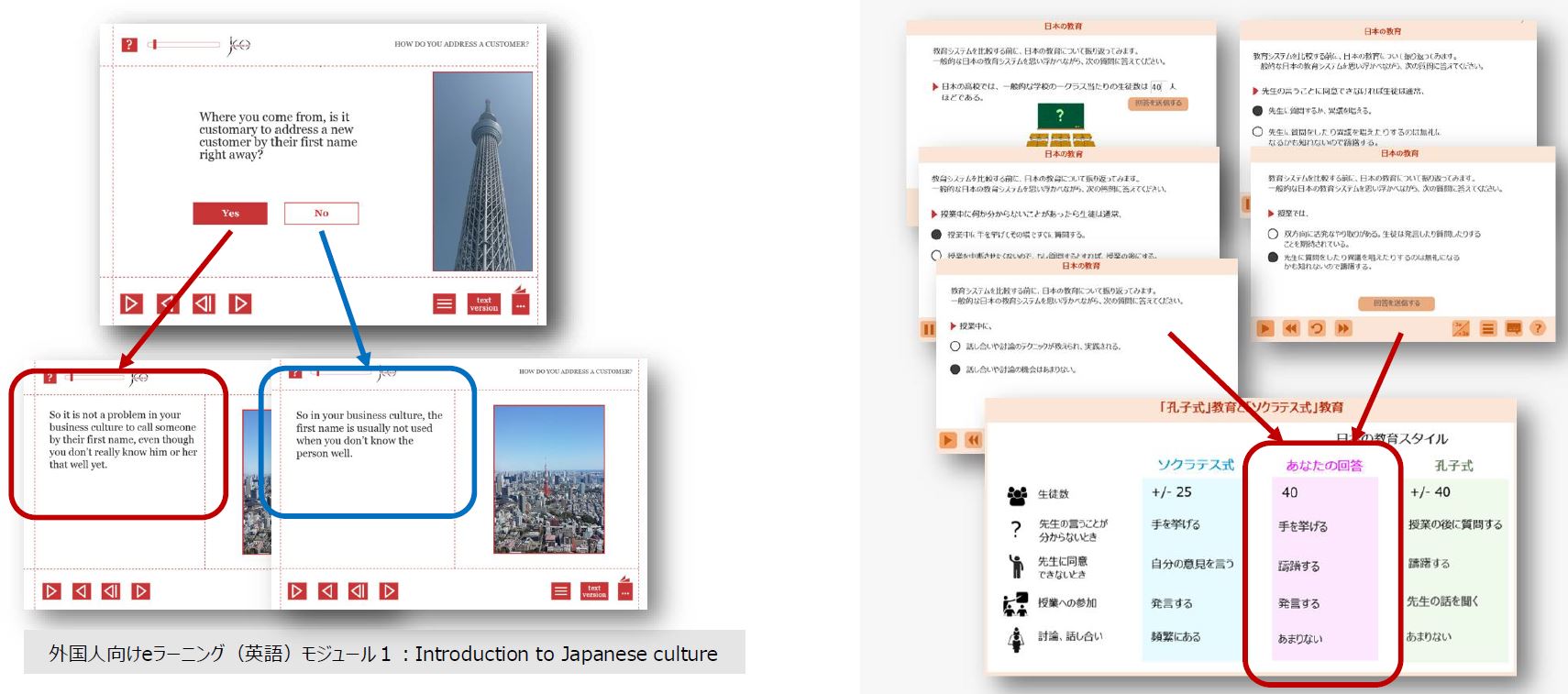Viewport: 1568px width, 694px height.
Task: Click the あなたの回答 column header
Action: click(x=1324, y=466)
